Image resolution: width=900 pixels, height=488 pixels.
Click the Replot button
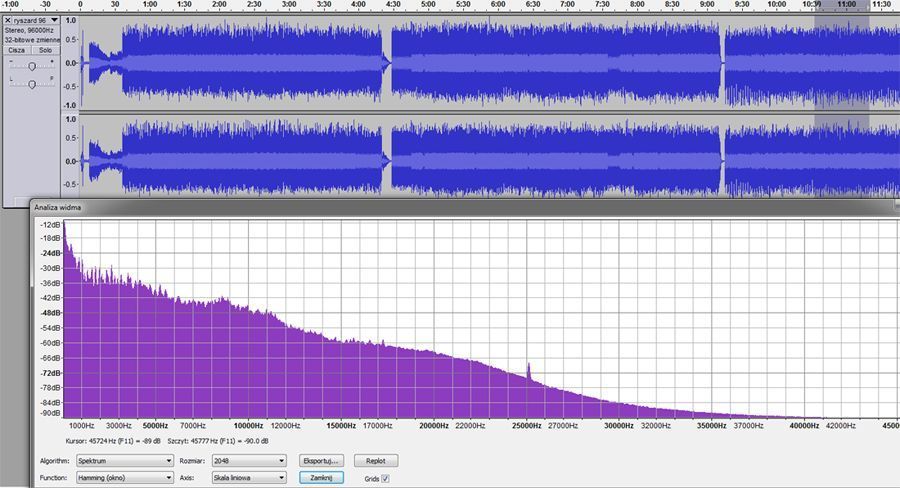pyautogui.click(x=376, y=460)
